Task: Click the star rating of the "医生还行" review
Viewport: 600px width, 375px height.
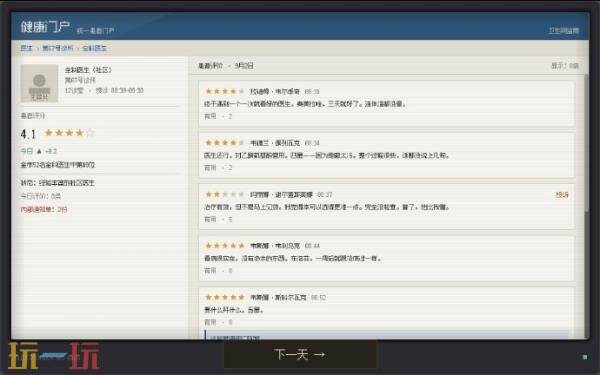Action: pyautogui.click(x=225, y=143)
